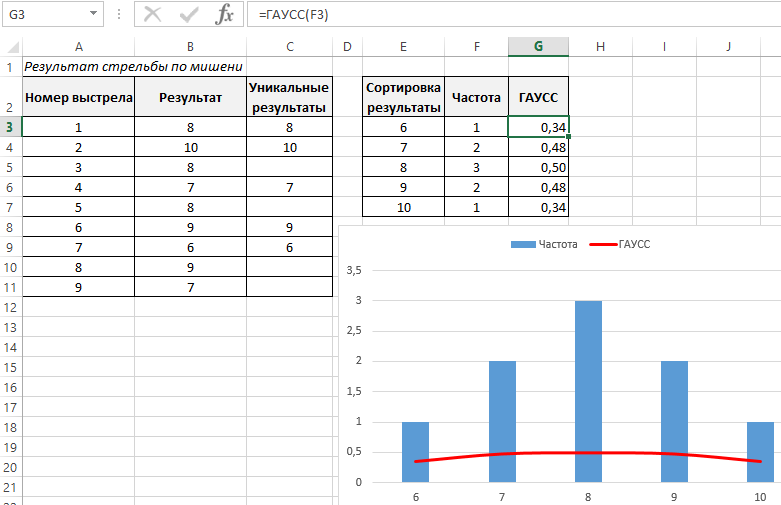
Task: Select the column G header
Action: coord(538,47)
